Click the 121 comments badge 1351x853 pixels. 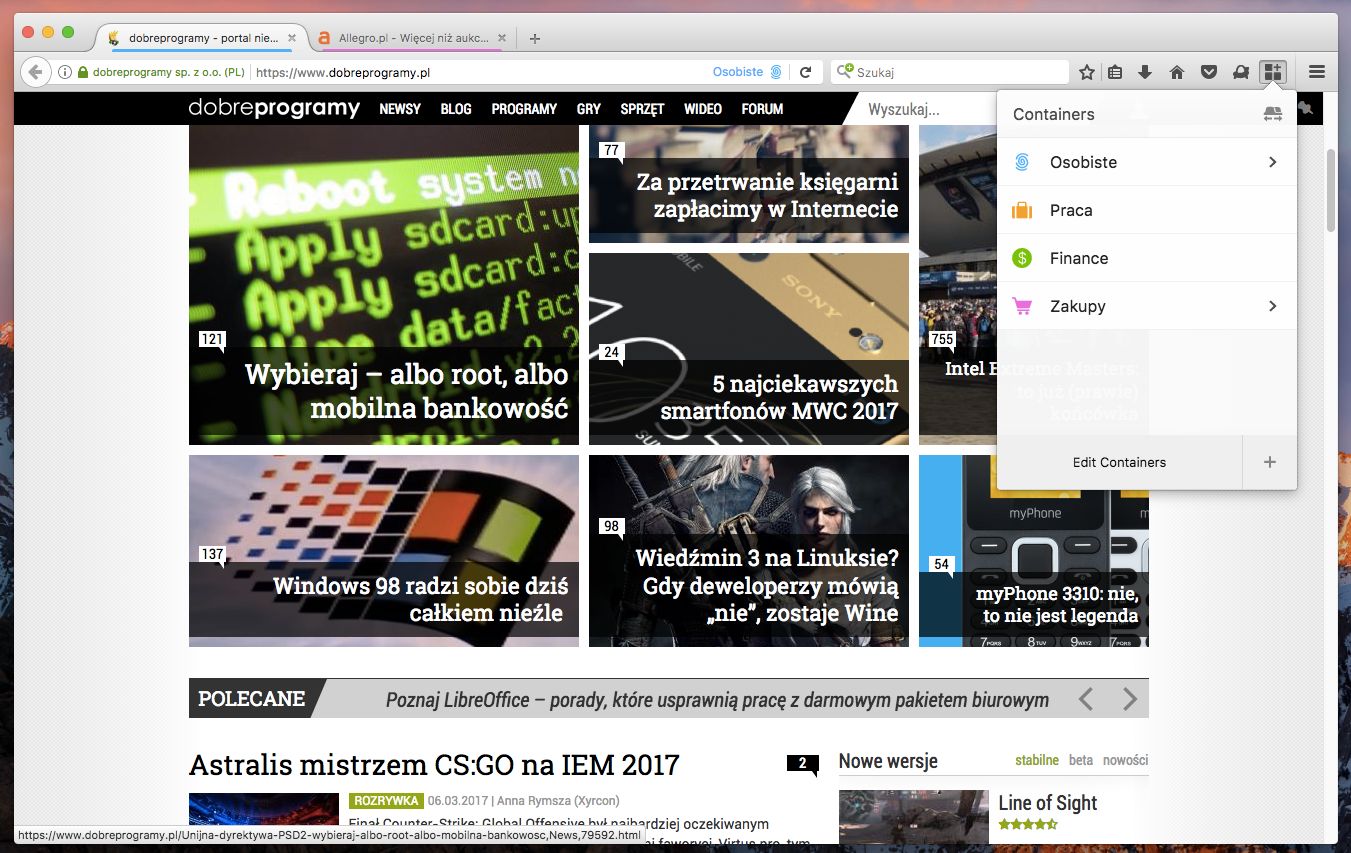(x=211, y=340)
